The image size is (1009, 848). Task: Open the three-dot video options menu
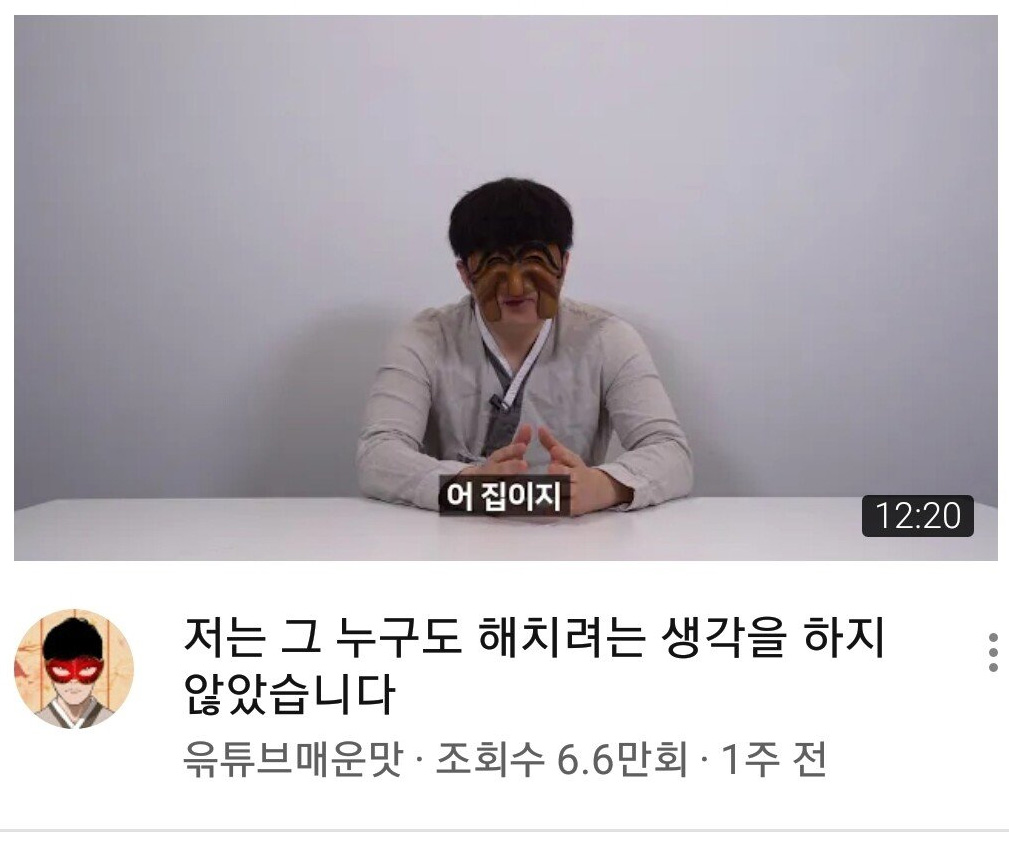[x=993, y=652]
